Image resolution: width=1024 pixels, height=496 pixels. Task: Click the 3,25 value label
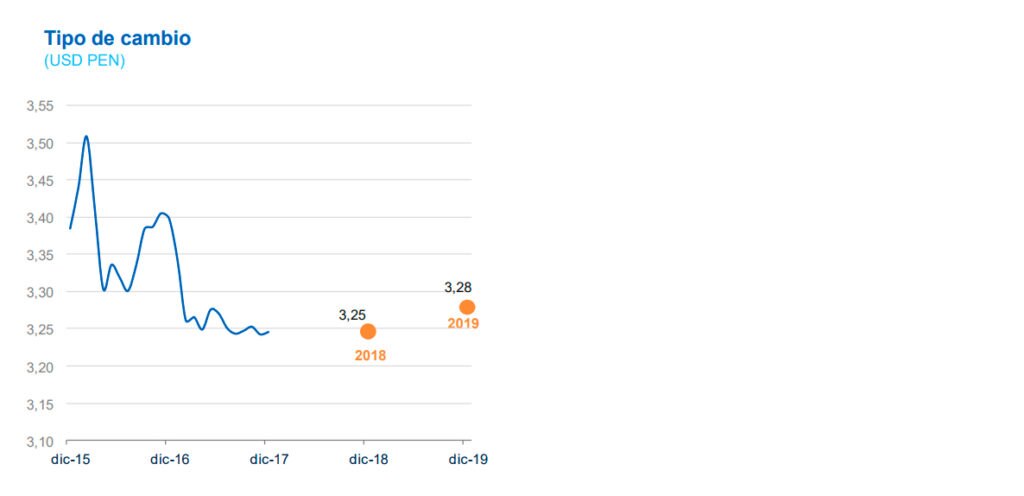pos(352,315)
